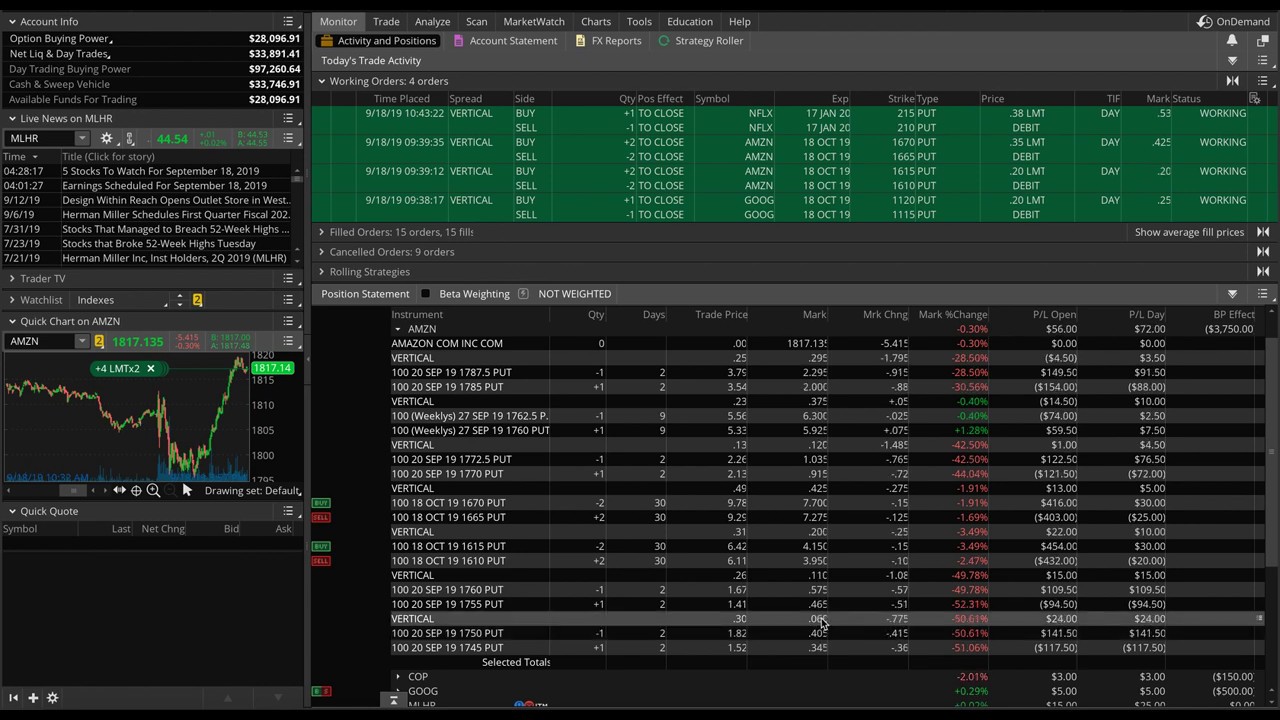Collapse the Account Info panel
The image size is (1280, 720).
[12, 21]
